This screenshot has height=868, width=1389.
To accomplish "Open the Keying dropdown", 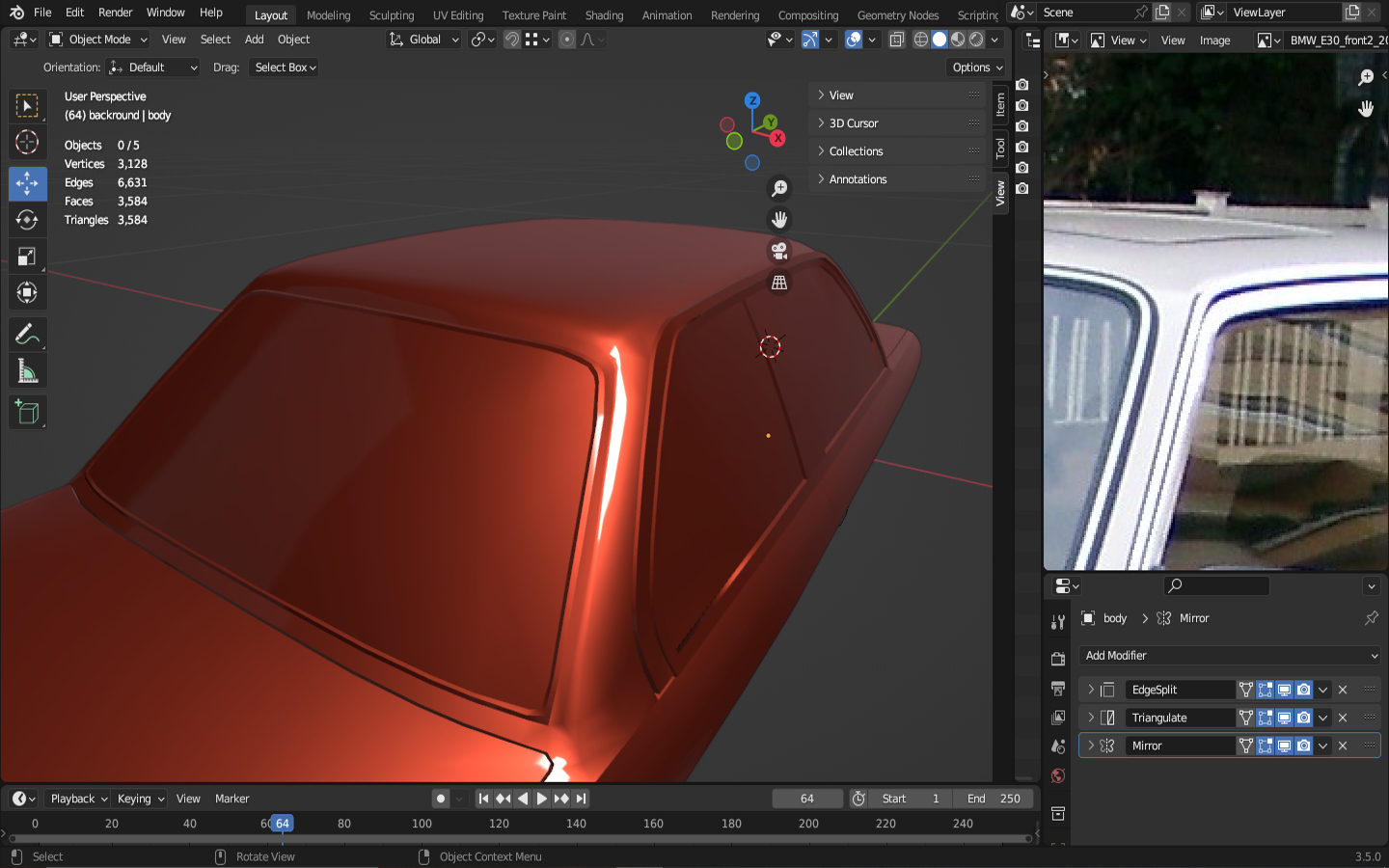I will pyautogui.click(x=140, y=799).
